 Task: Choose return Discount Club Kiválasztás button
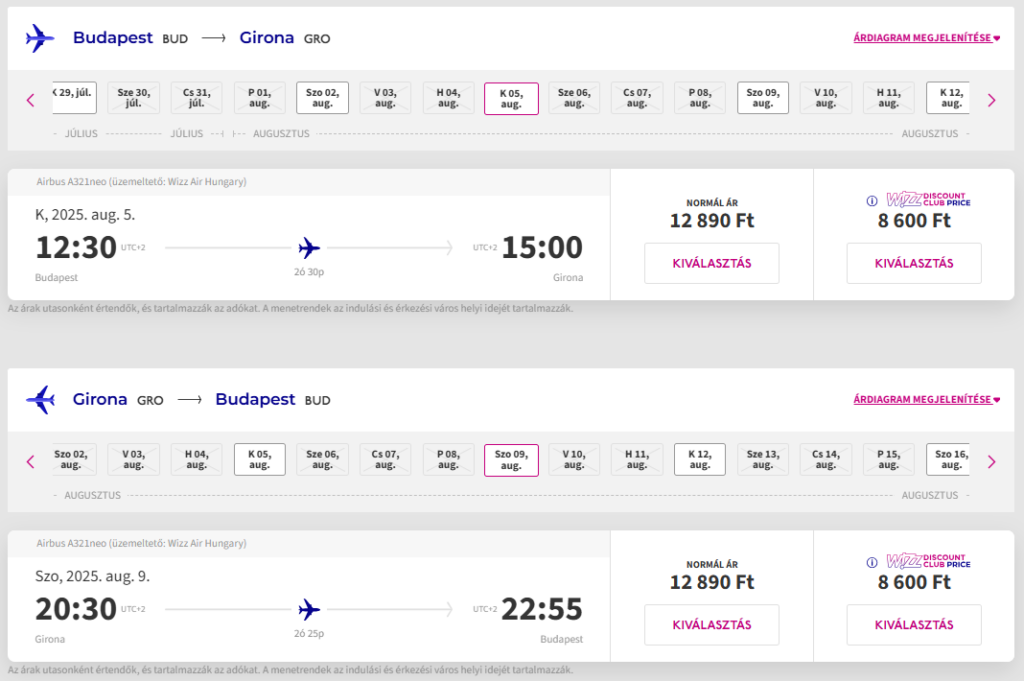click(x=914, y=625)
